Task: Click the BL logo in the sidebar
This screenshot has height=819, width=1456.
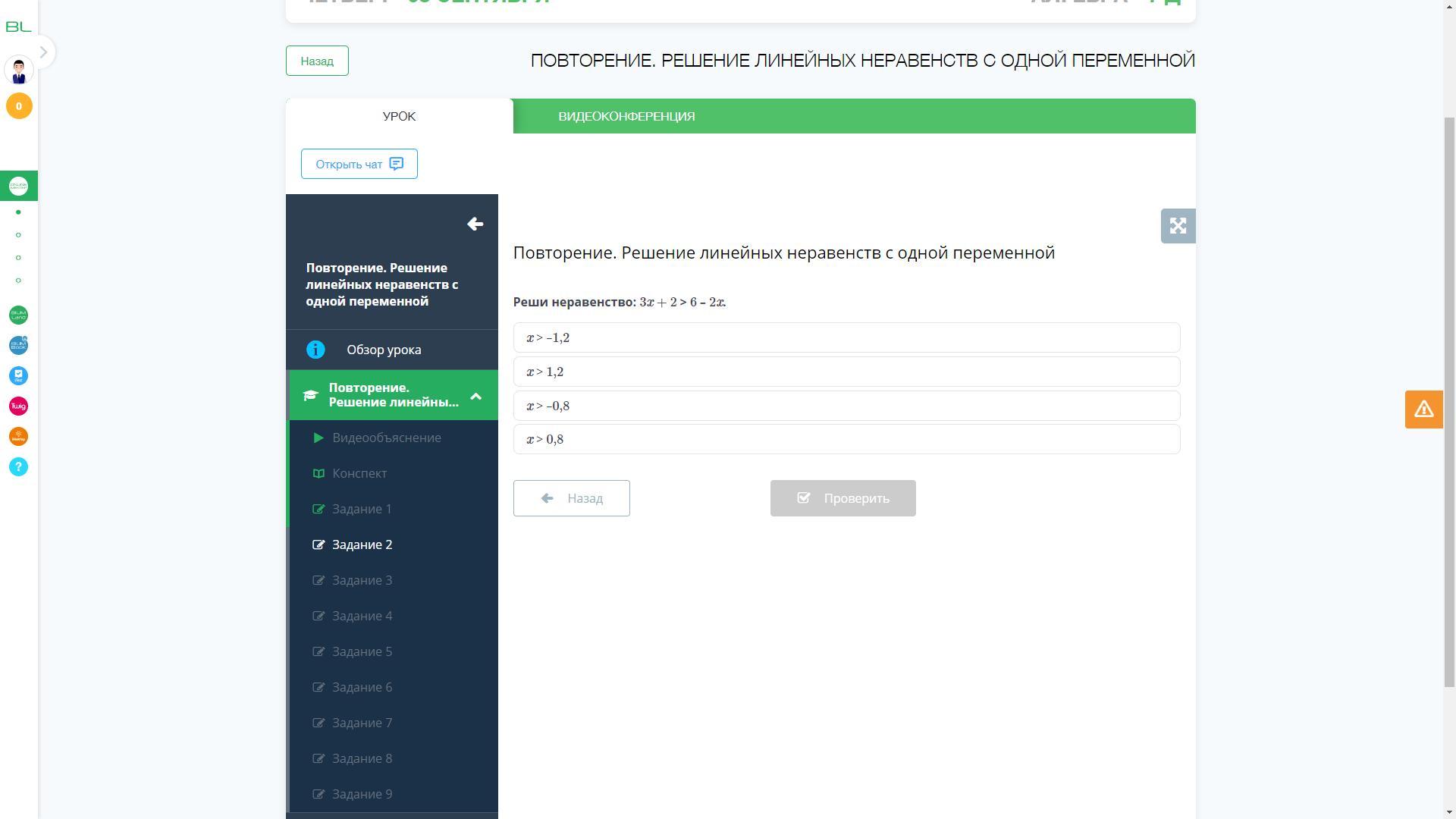Action: [18, 27]
